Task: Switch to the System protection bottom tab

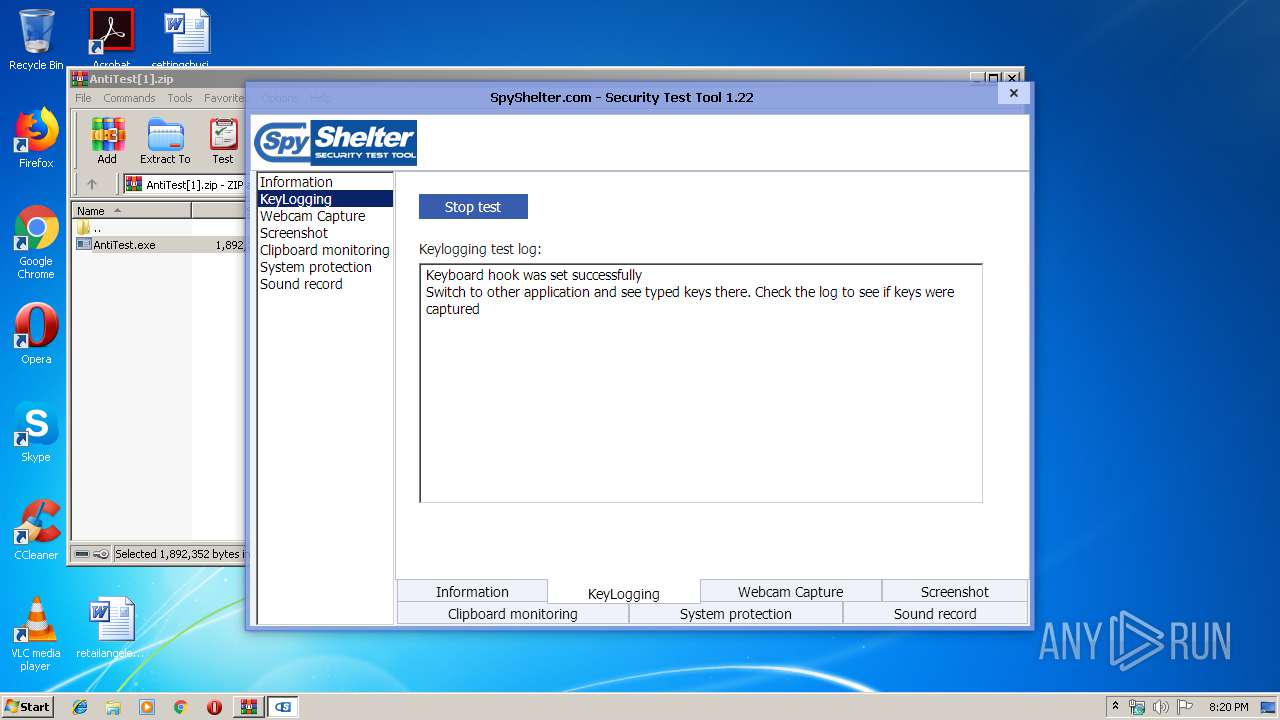Action: click(735, 614)
